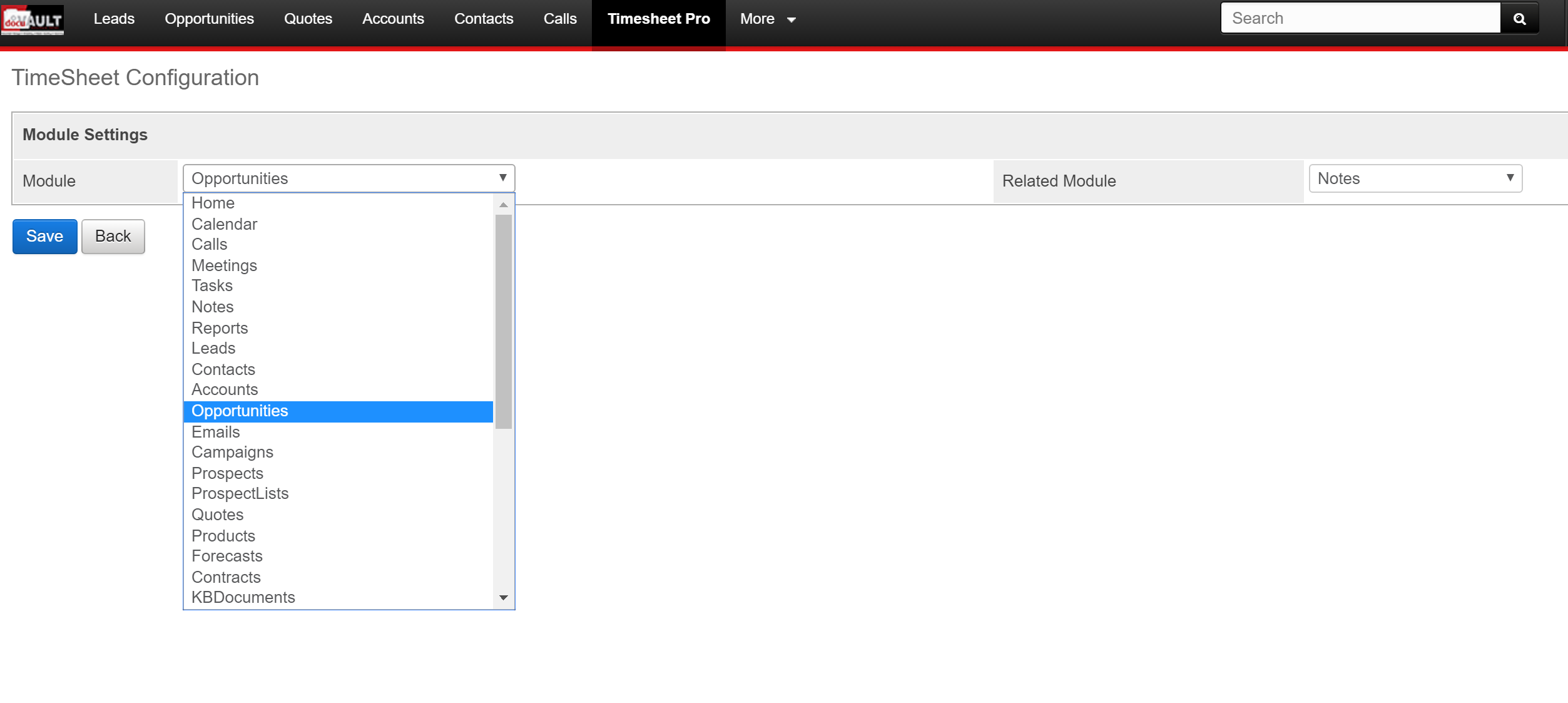Viewport: 1568px width, 703px height.
Task: Click the Opportunities navigation icon
Action: (x=209, y=19)
